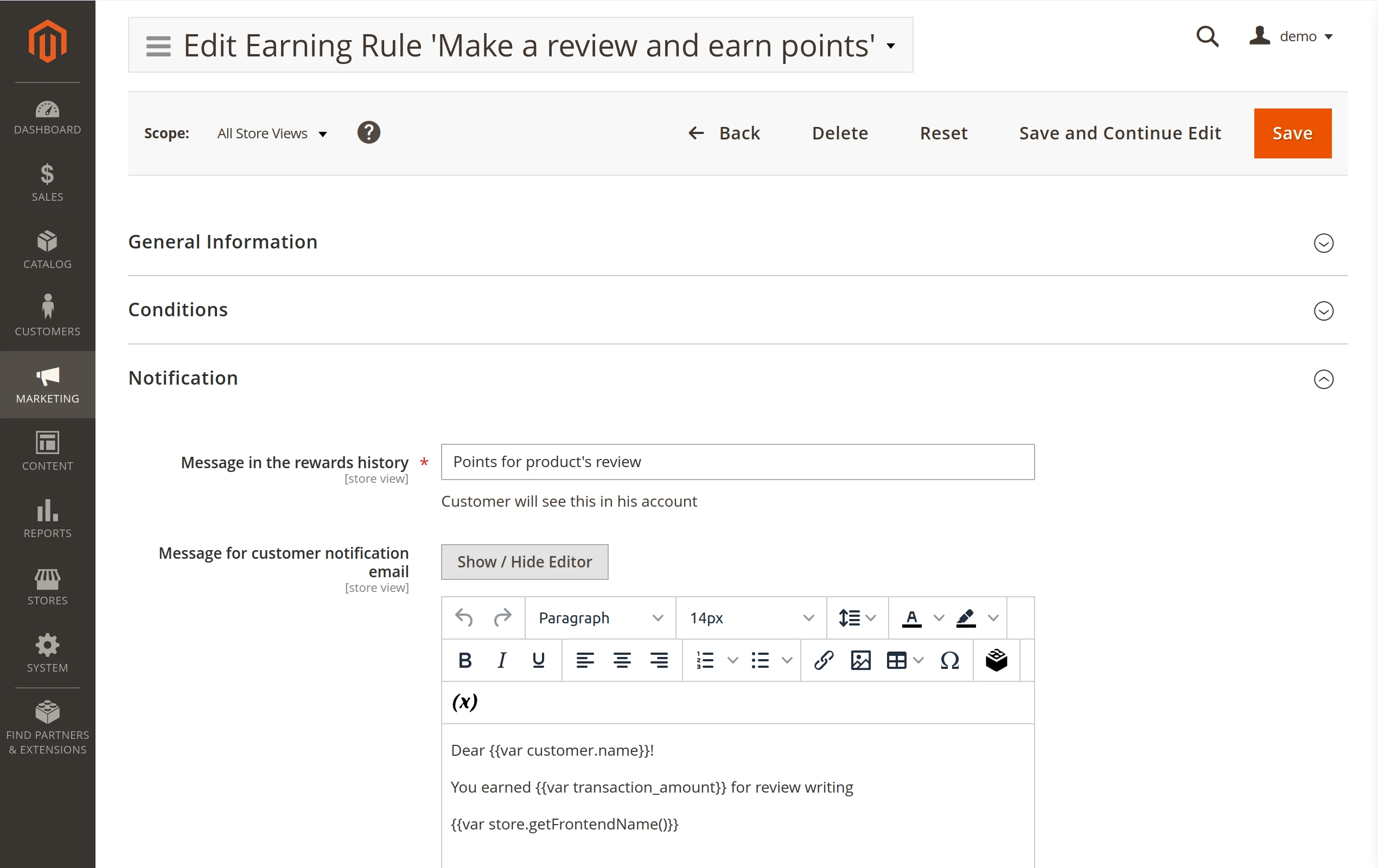The image size is (1378, 868).
Task: Insert an image into the notification email
Action: pyautogui.click(x=860, y=660)
